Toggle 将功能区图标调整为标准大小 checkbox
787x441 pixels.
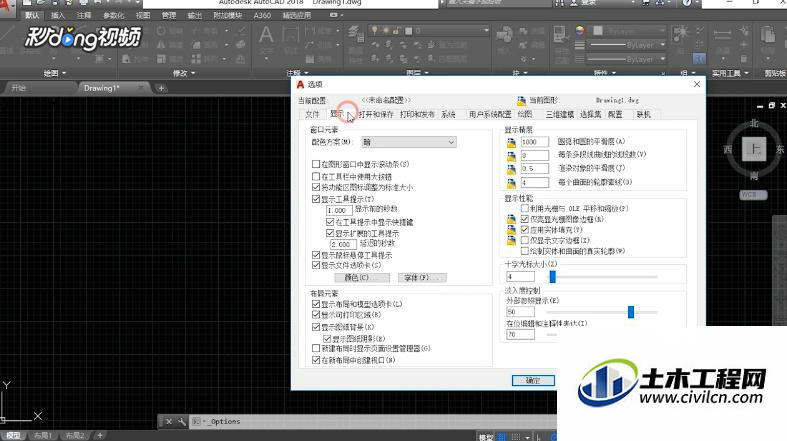[316, 187]
